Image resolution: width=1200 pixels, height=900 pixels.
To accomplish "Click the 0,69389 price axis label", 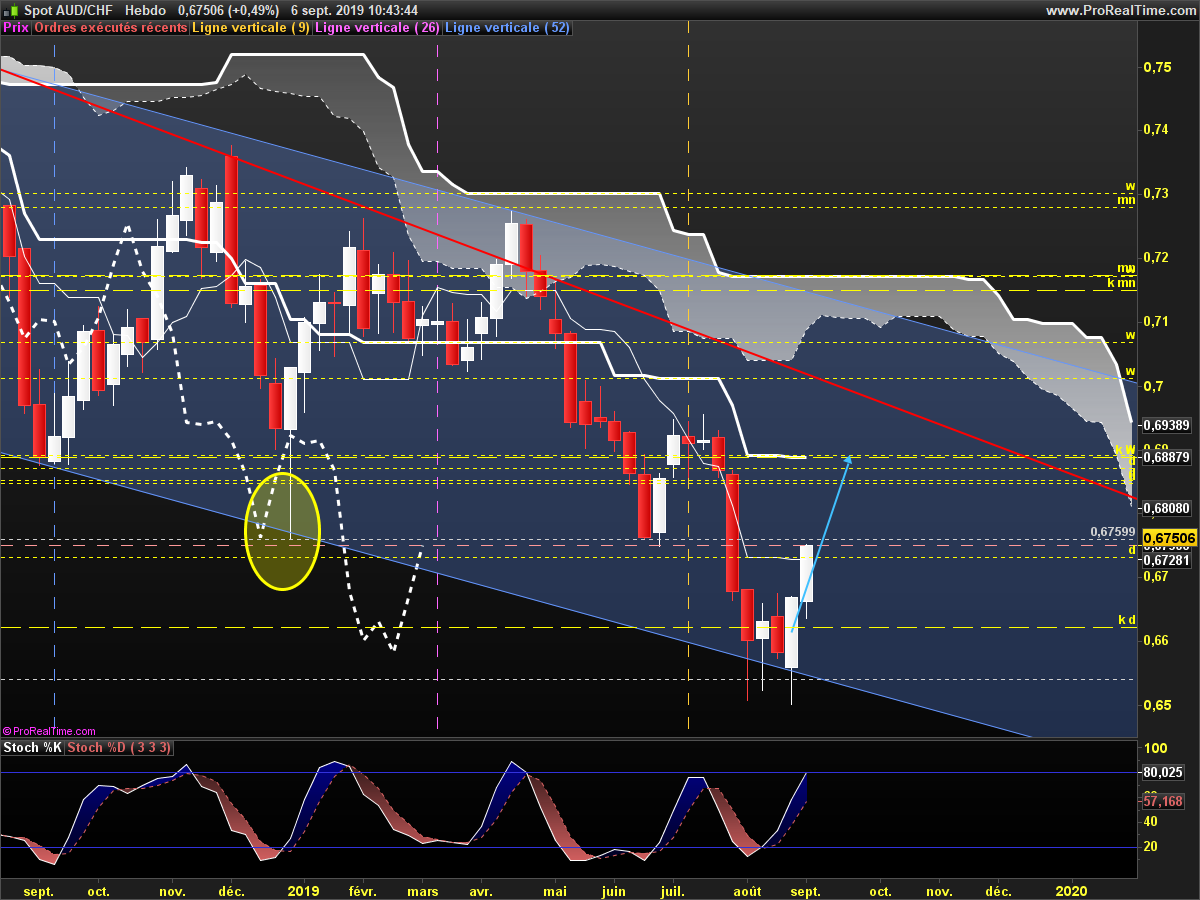I will [1166, 425].
